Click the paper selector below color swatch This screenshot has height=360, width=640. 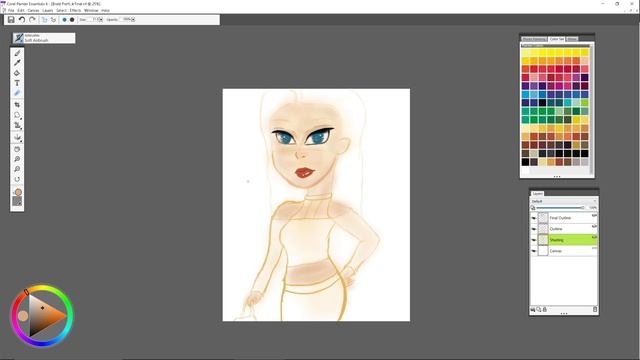tap(17, 202)
